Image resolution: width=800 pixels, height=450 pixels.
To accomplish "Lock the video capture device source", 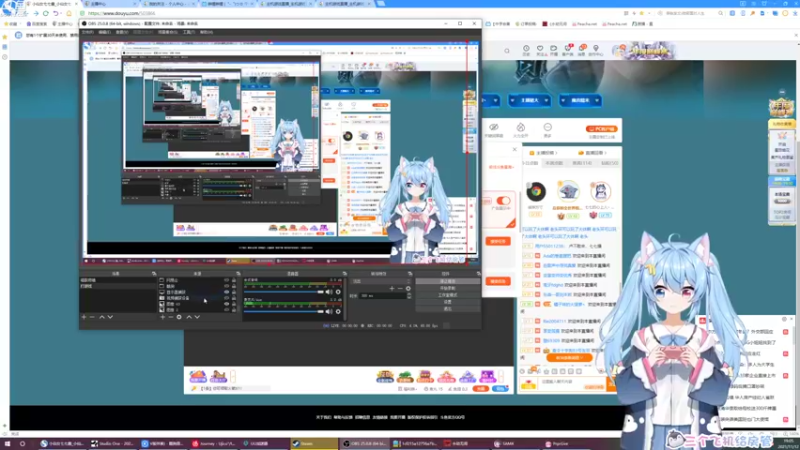I will click(x=234, y=298).
